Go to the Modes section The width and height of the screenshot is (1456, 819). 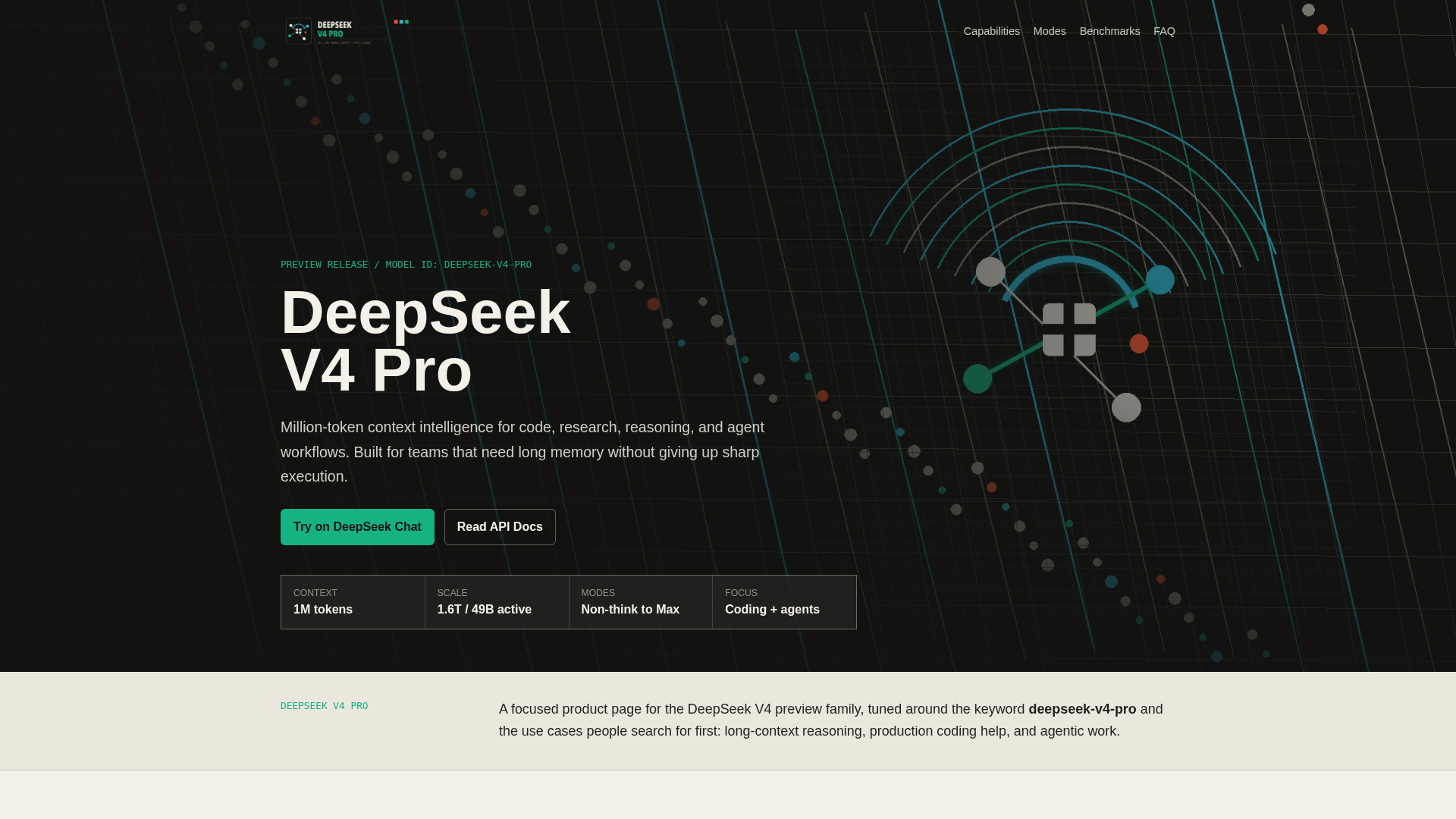1050,31
